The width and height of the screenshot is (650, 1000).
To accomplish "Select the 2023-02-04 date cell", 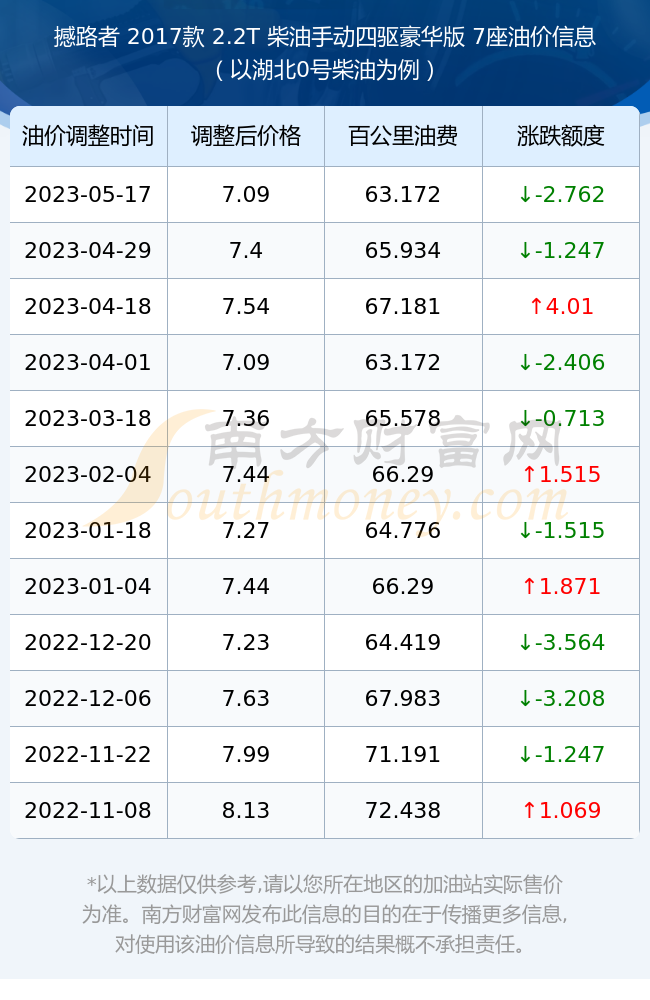I will [88, 474].
